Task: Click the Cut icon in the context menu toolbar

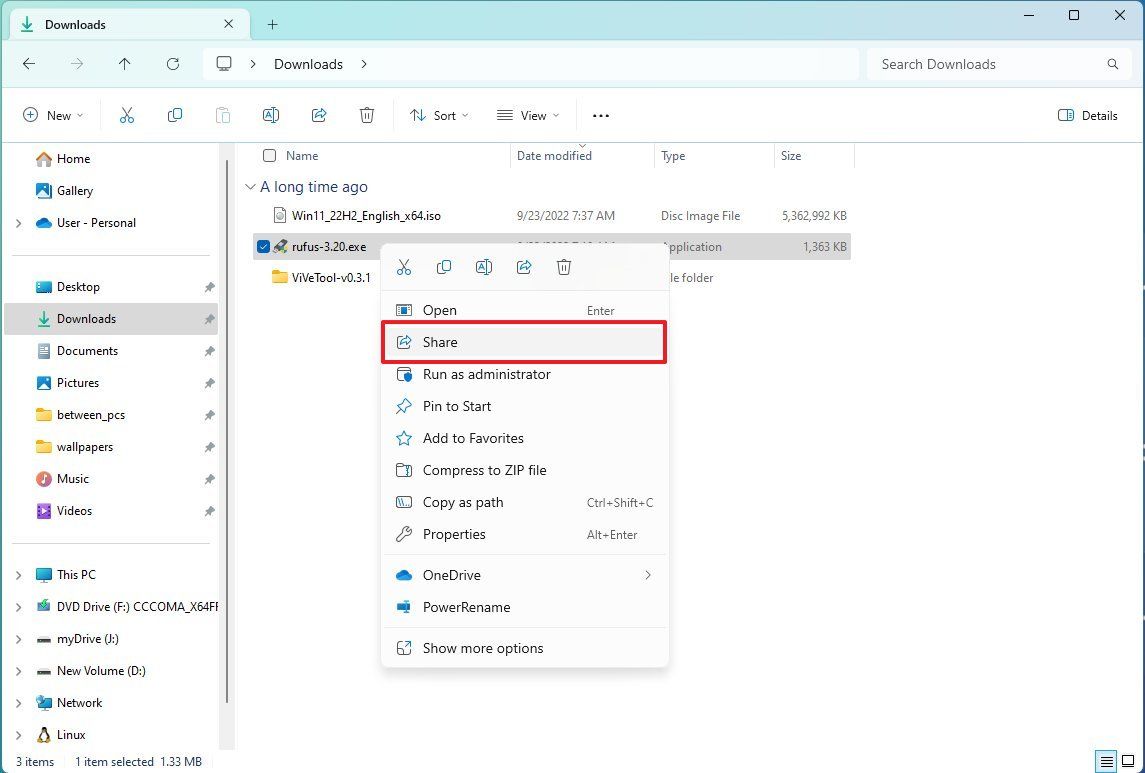Action: (404, 267)
